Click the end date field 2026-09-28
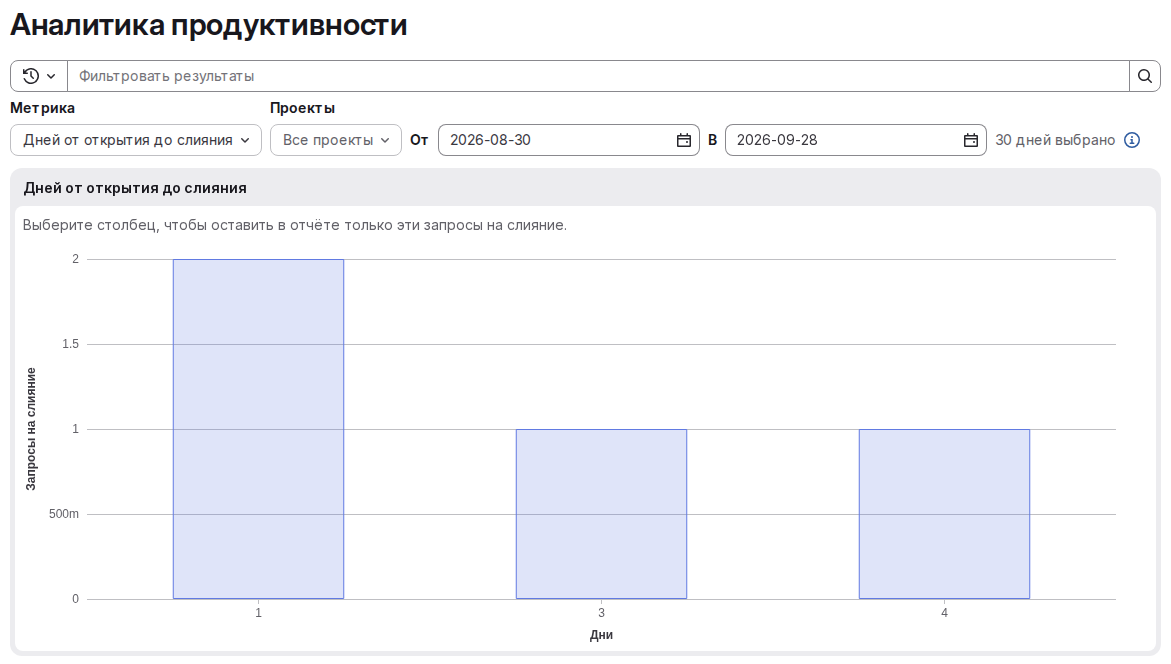1171x664 pixels. 856,140
